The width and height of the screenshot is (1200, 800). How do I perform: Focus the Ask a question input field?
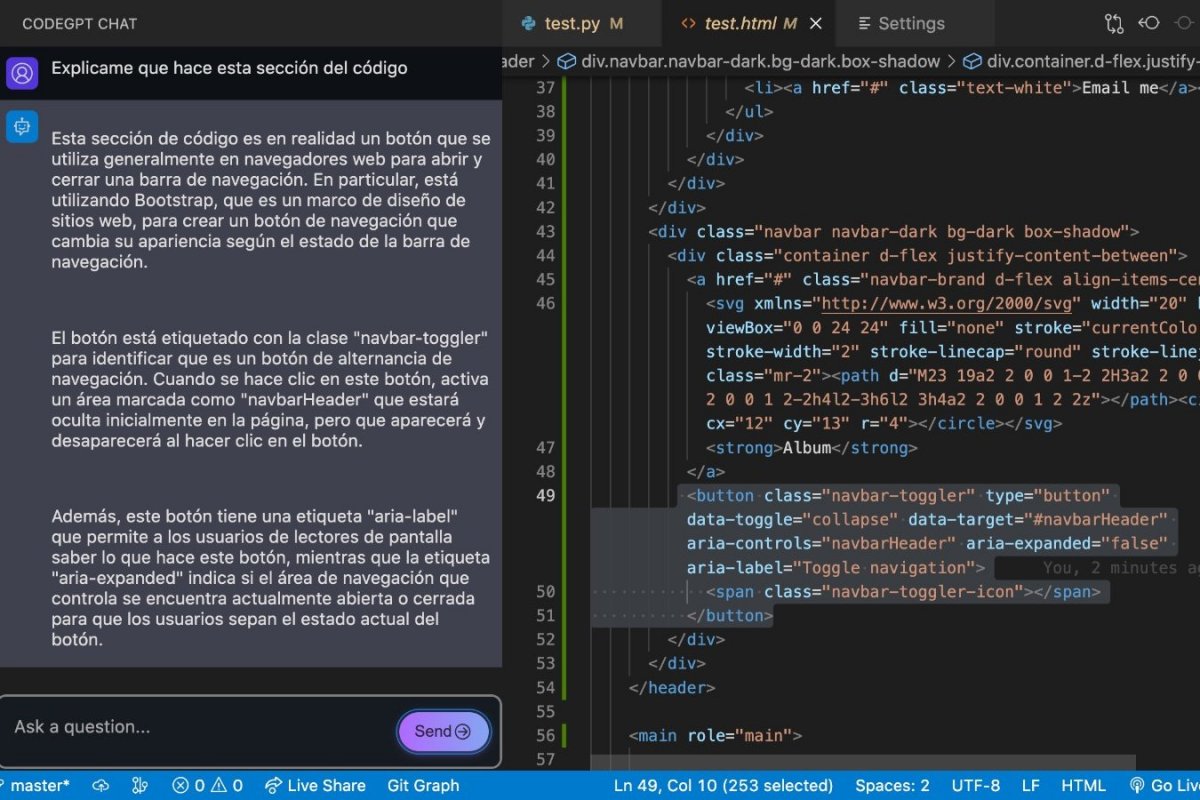click(200, 727)
